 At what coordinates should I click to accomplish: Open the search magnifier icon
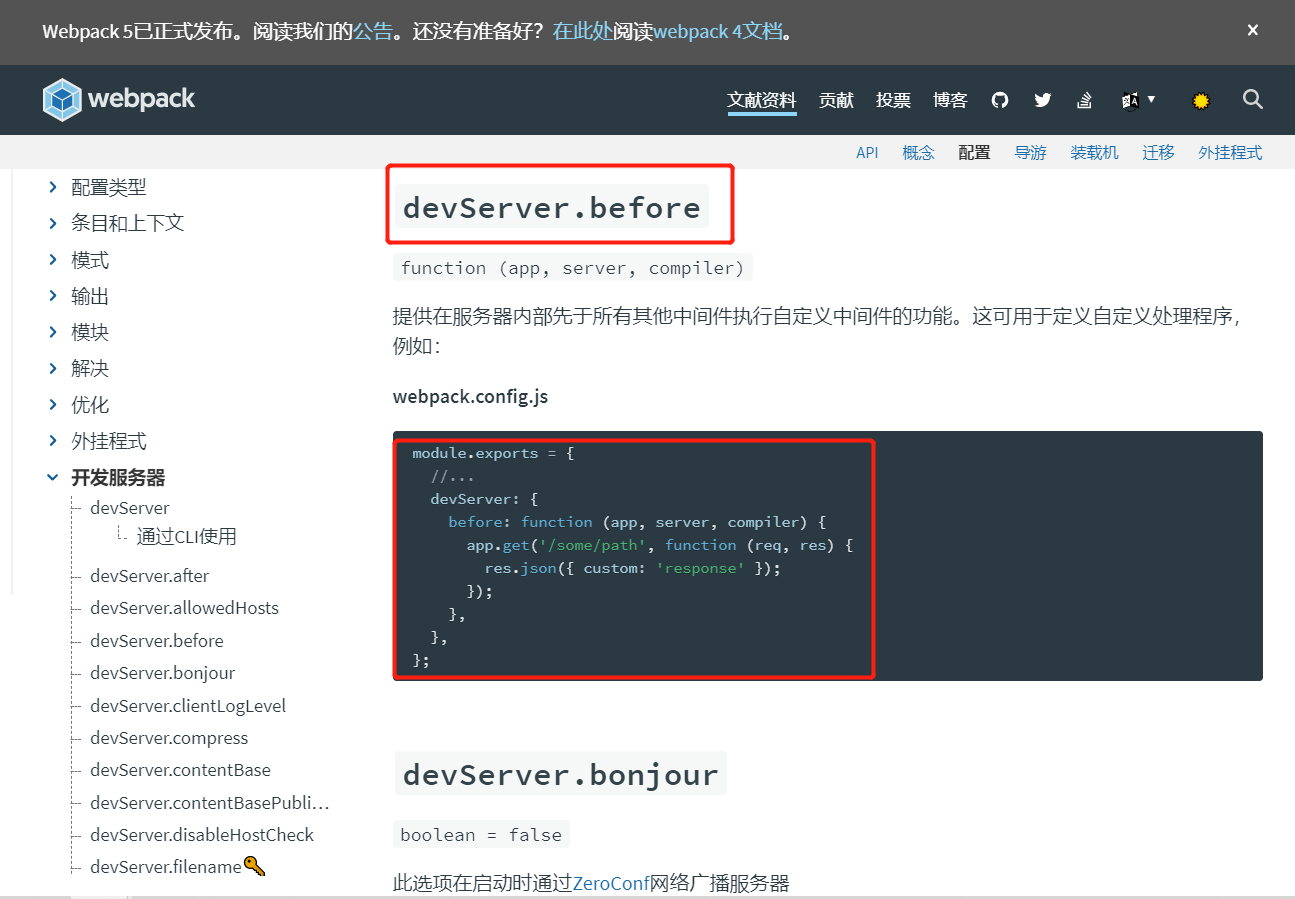(1253, 99)
